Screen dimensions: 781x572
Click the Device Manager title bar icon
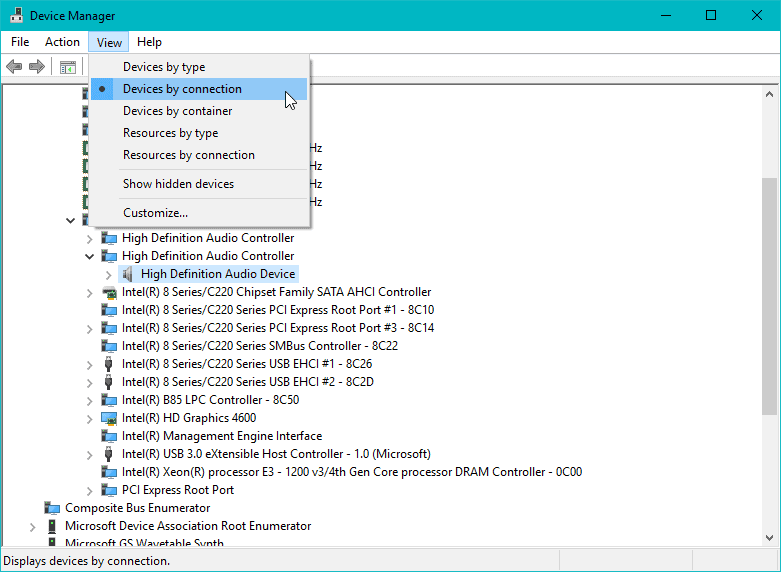coord(16,15)
